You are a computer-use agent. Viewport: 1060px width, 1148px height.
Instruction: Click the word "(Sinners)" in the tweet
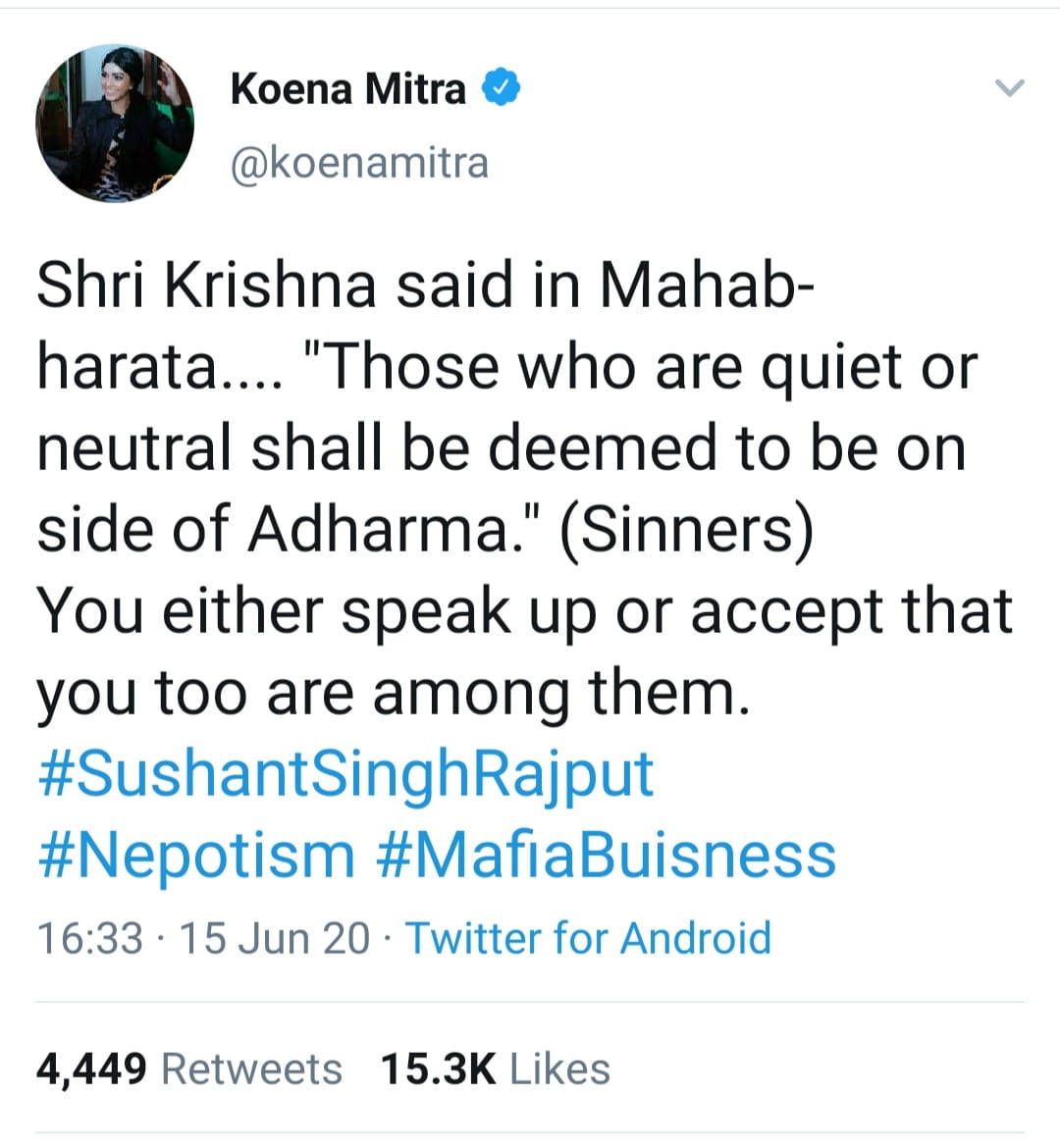(686, 530)
